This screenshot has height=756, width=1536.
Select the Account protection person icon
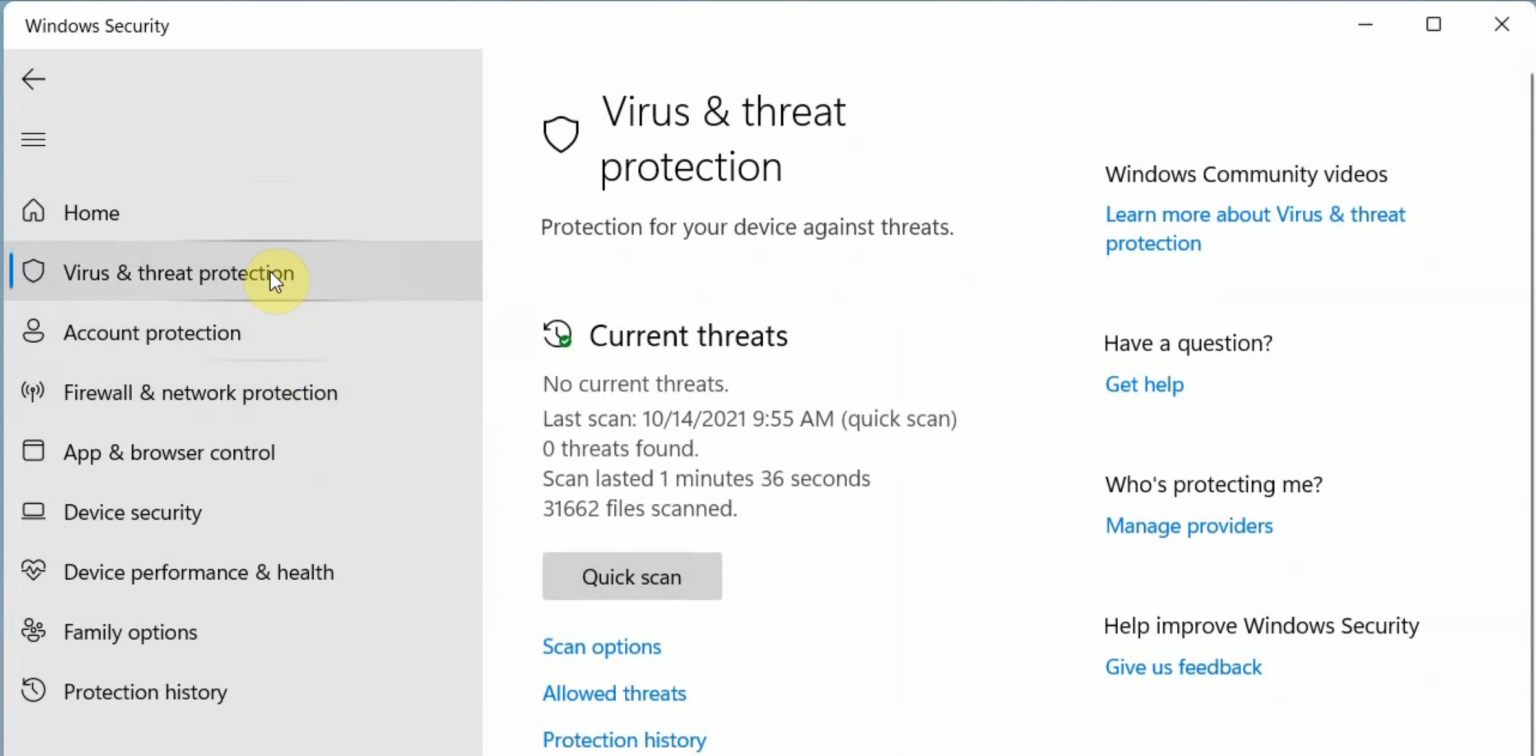33,332
